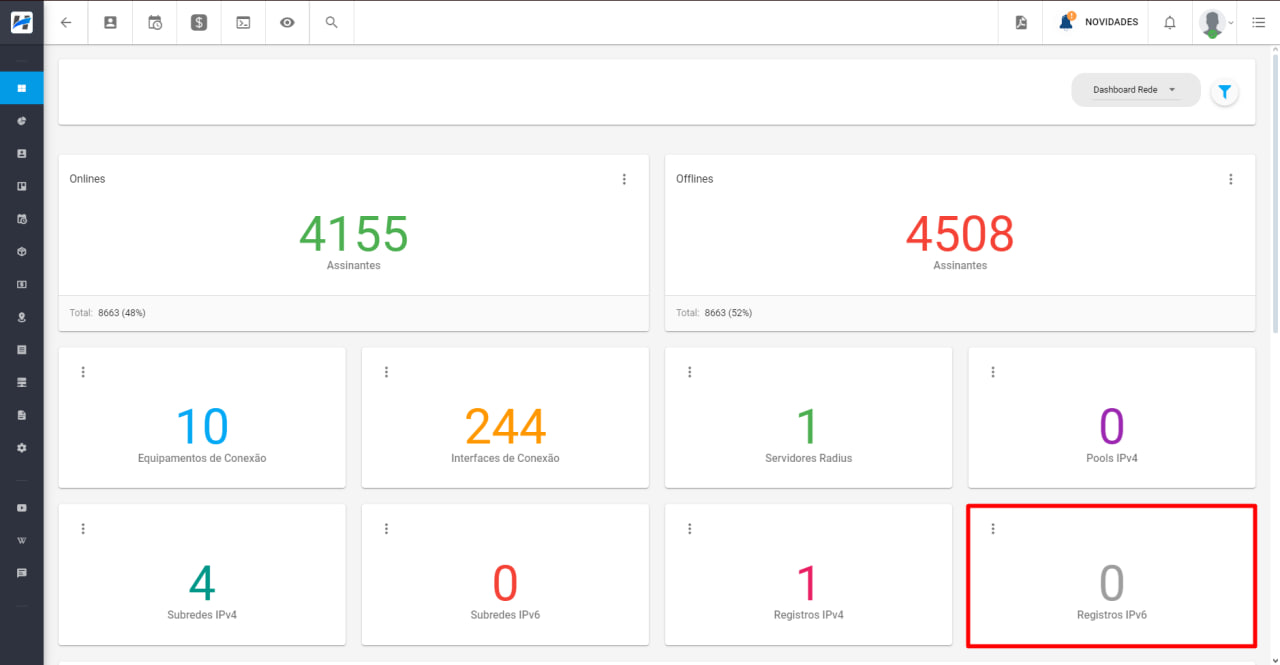
Task: Select the dashboard grid icon in sidebar
Action: click(x=22, y=88)
